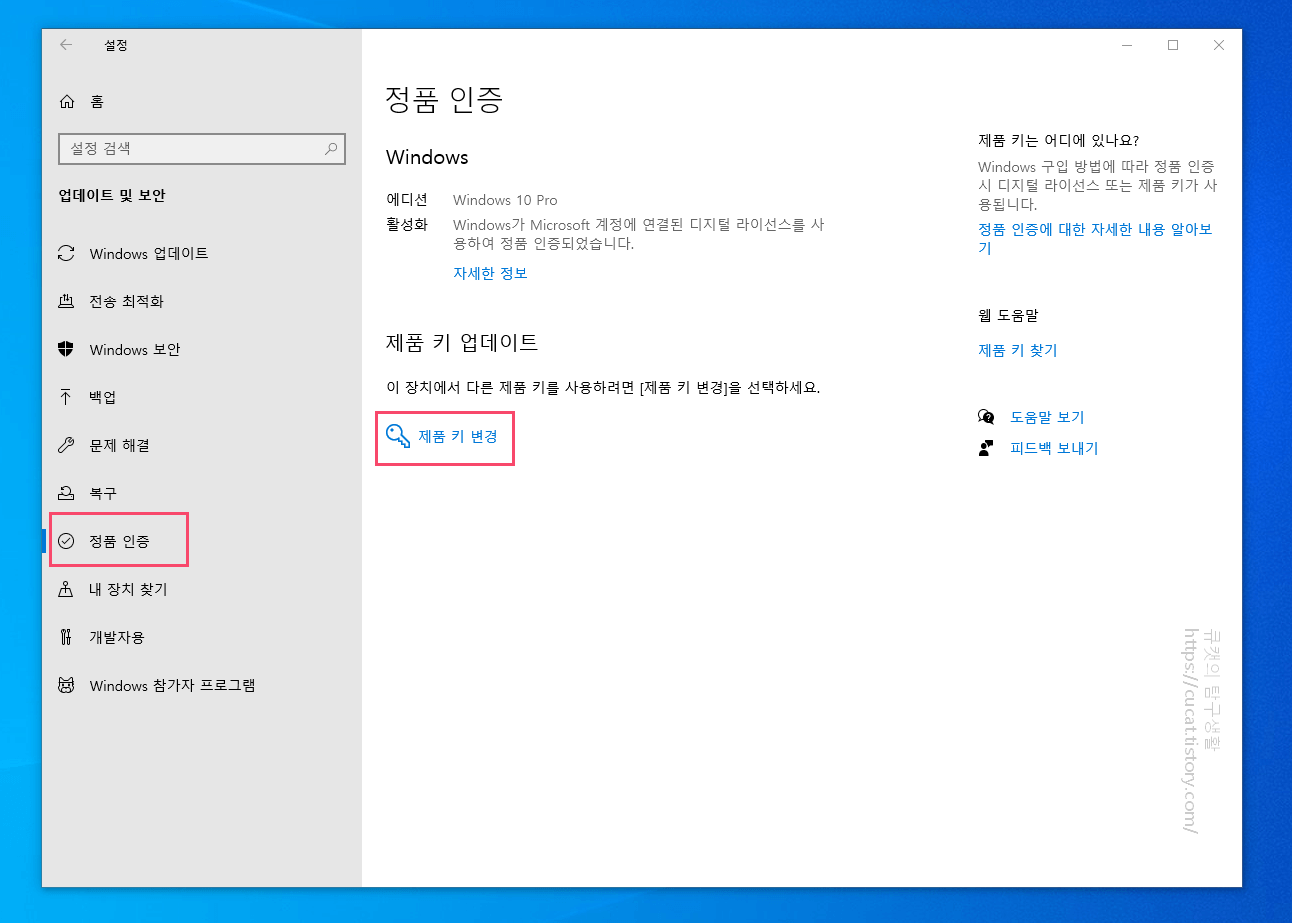Open 내 장치 찾기 page

point(202,589)
